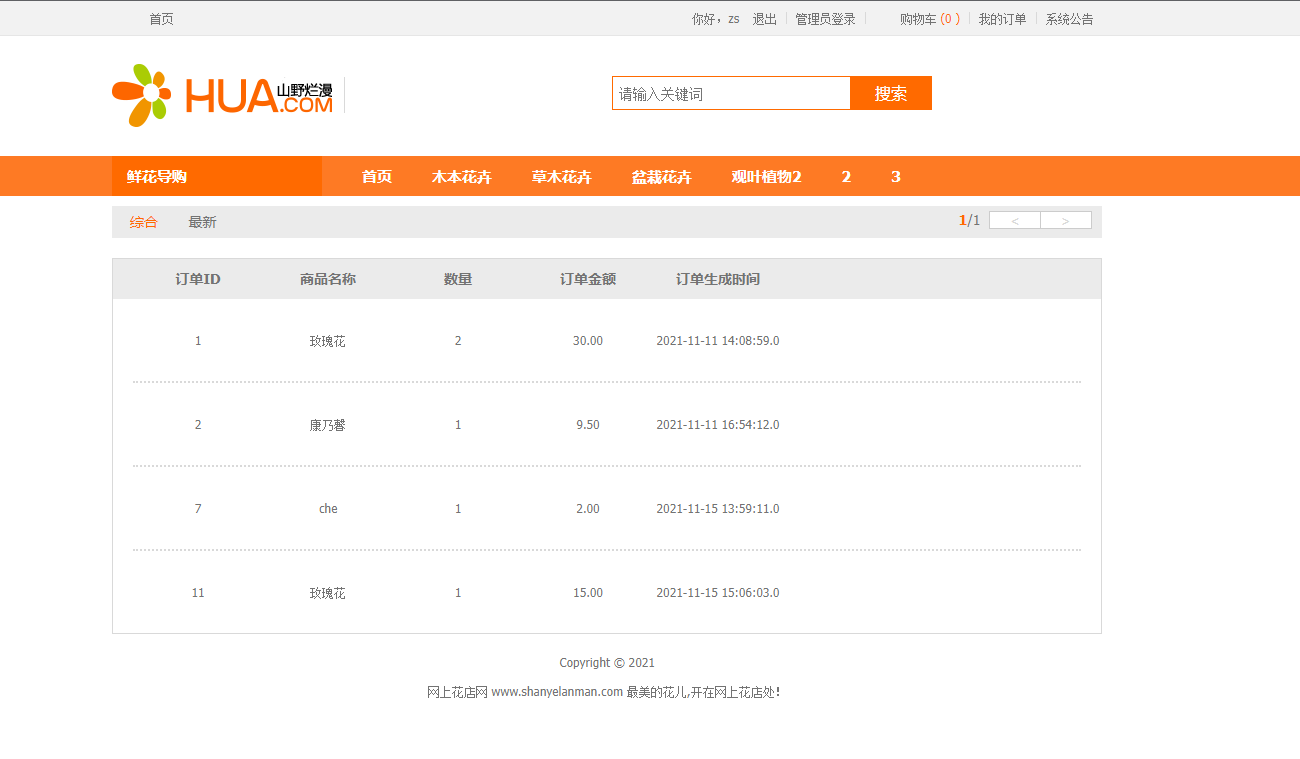Click the 鲜花导购 category header

click(217, 176)
